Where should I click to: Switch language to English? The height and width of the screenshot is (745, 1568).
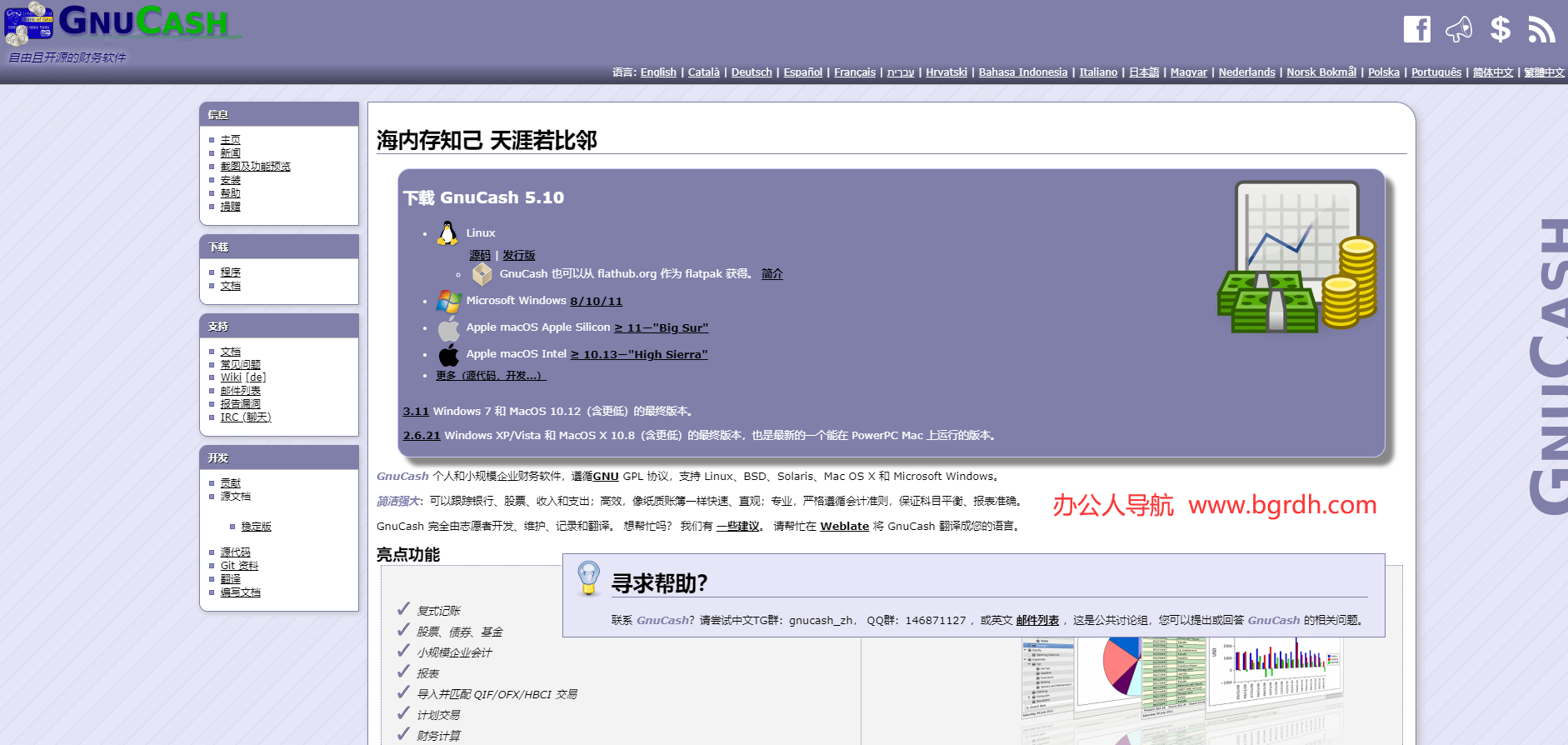(658, 72)
